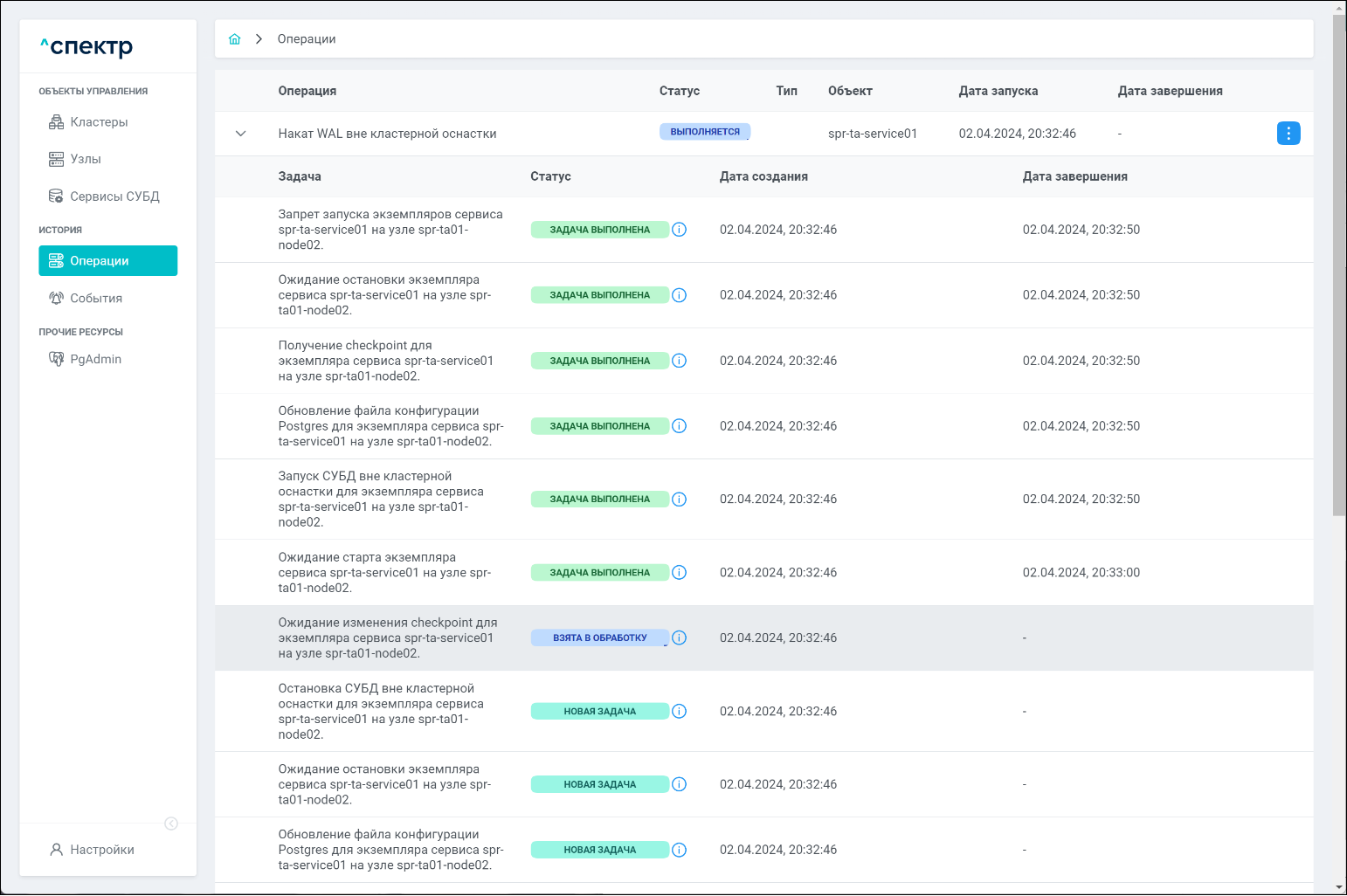Click the Спектр logo
The width and height of the screenshot is (1347, 896).
(87, 46)
